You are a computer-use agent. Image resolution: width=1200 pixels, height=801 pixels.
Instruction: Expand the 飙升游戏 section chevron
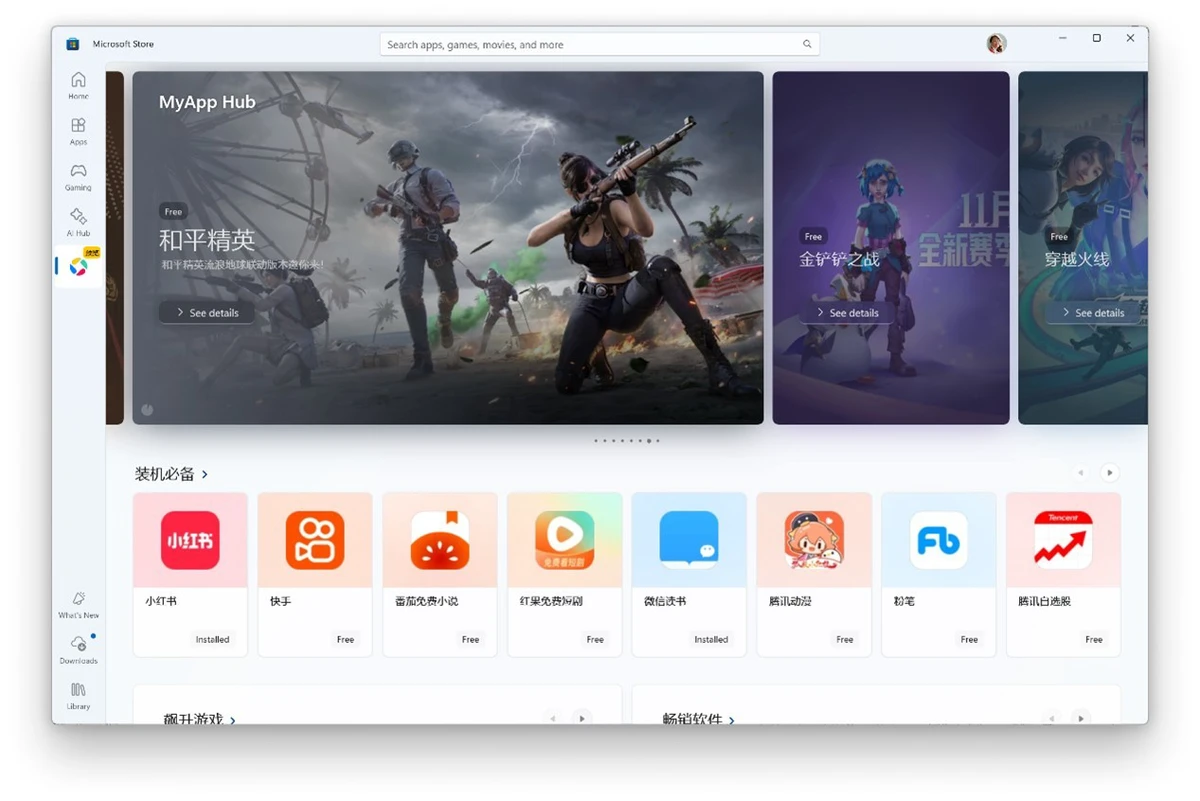point(233,719)
